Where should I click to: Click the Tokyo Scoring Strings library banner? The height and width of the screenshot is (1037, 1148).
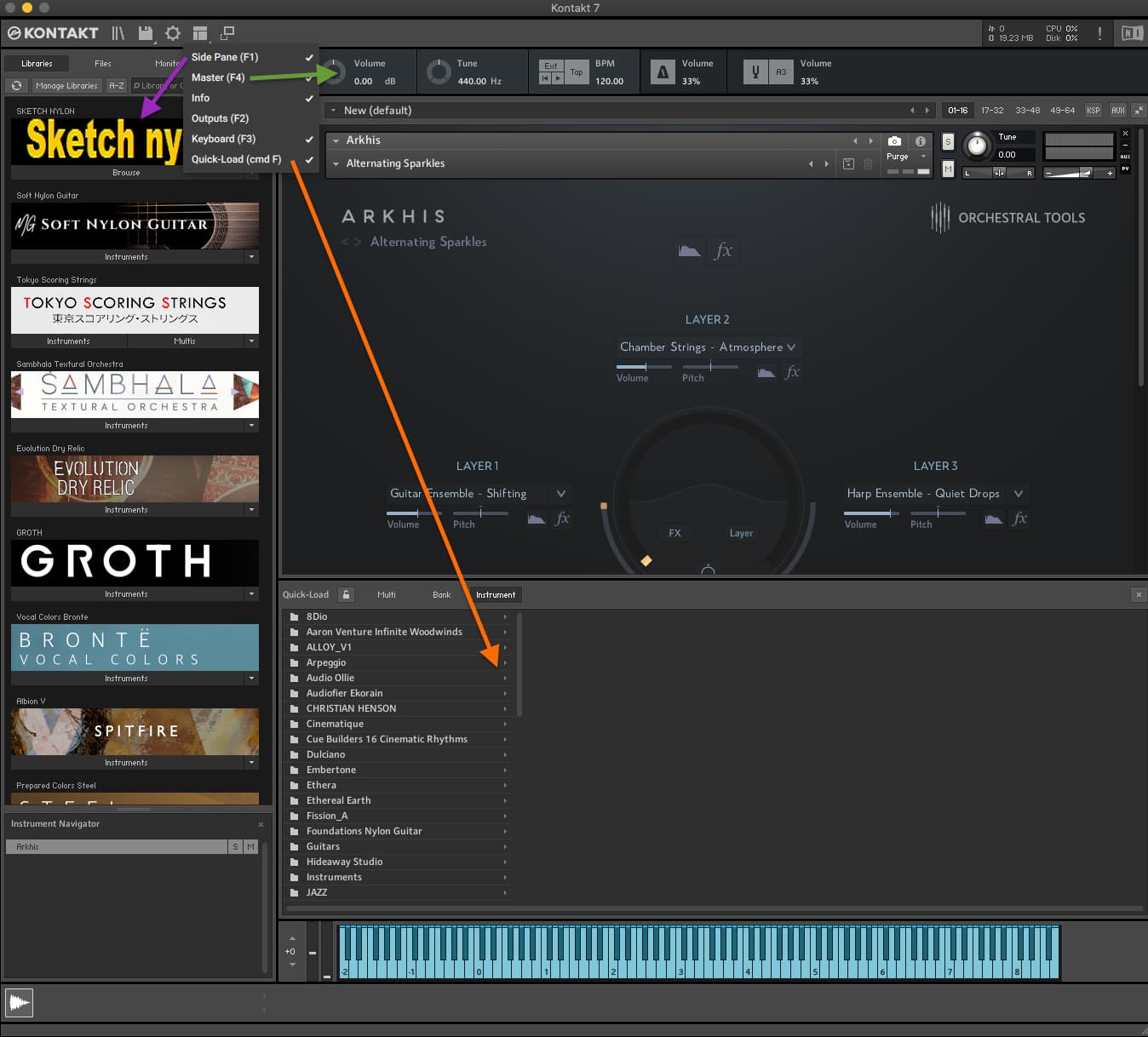click(135, 310)
